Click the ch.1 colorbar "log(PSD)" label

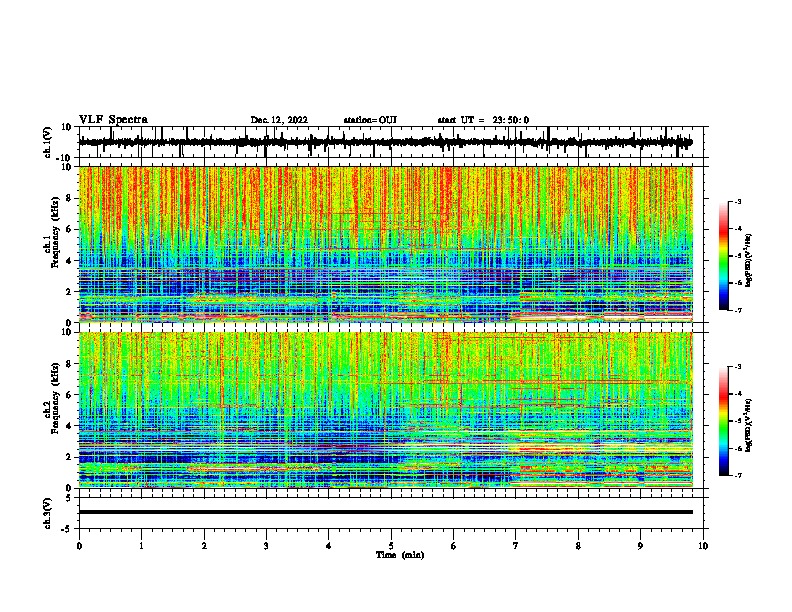coord(749,261)
